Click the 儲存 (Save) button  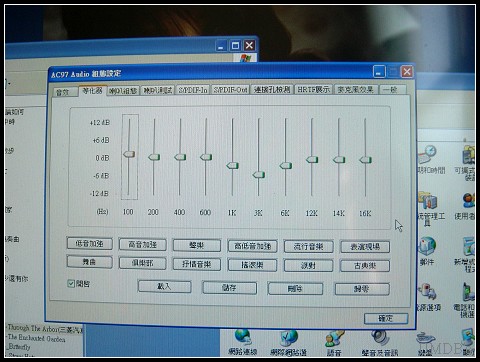pyautogui.click(x=230, y=288)
